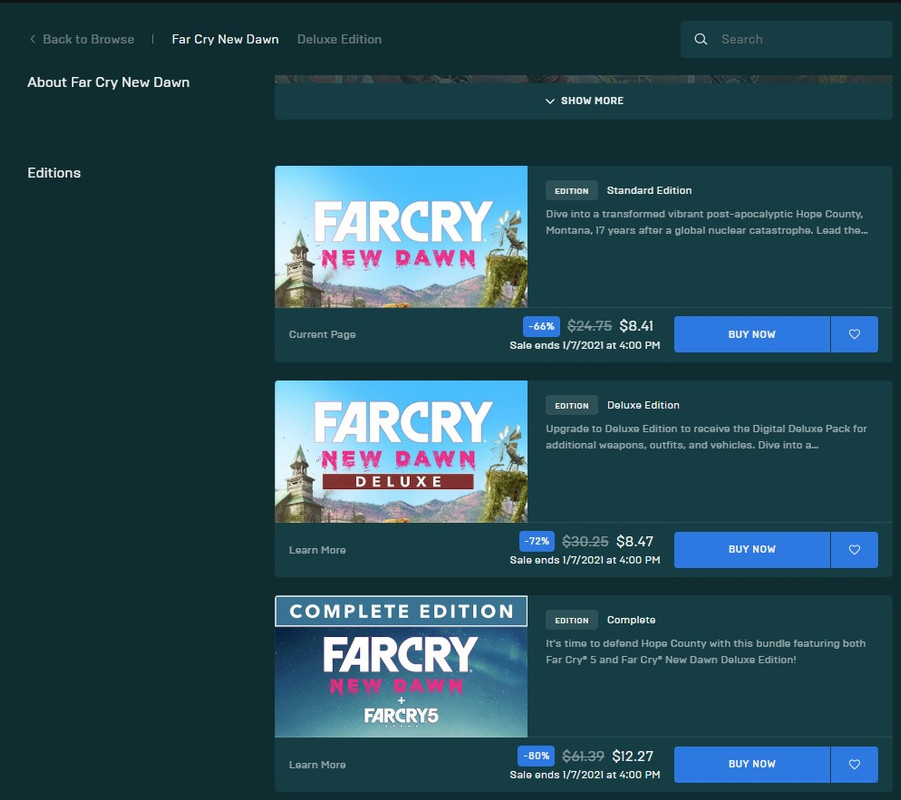Click the -72% discount badge
This screenshot has height=800, width=901.
537,541
